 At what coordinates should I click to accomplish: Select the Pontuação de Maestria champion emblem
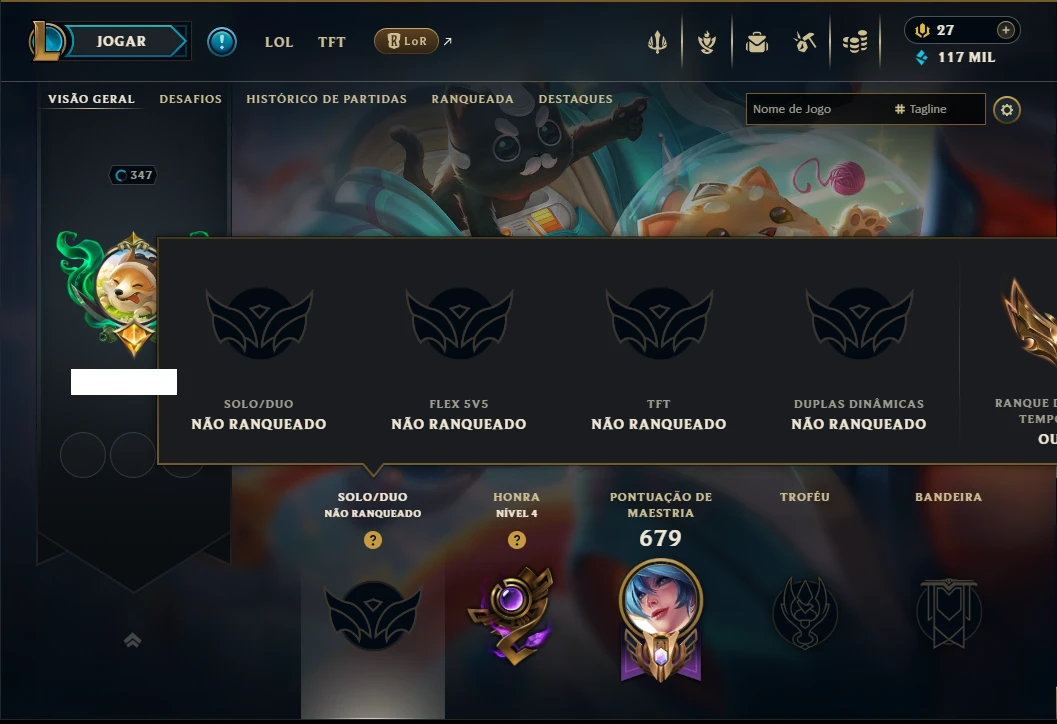[661, 620]
